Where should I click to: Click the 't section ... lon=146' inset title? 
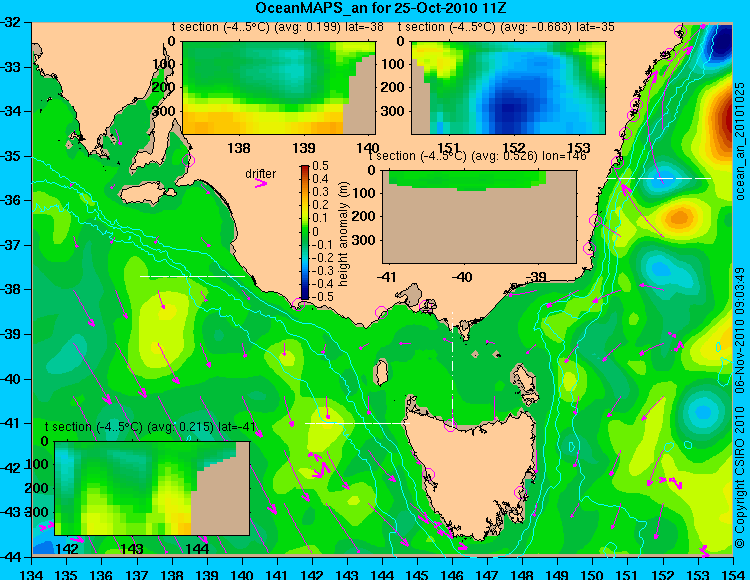pyautogui.click(x=477, y=156)
